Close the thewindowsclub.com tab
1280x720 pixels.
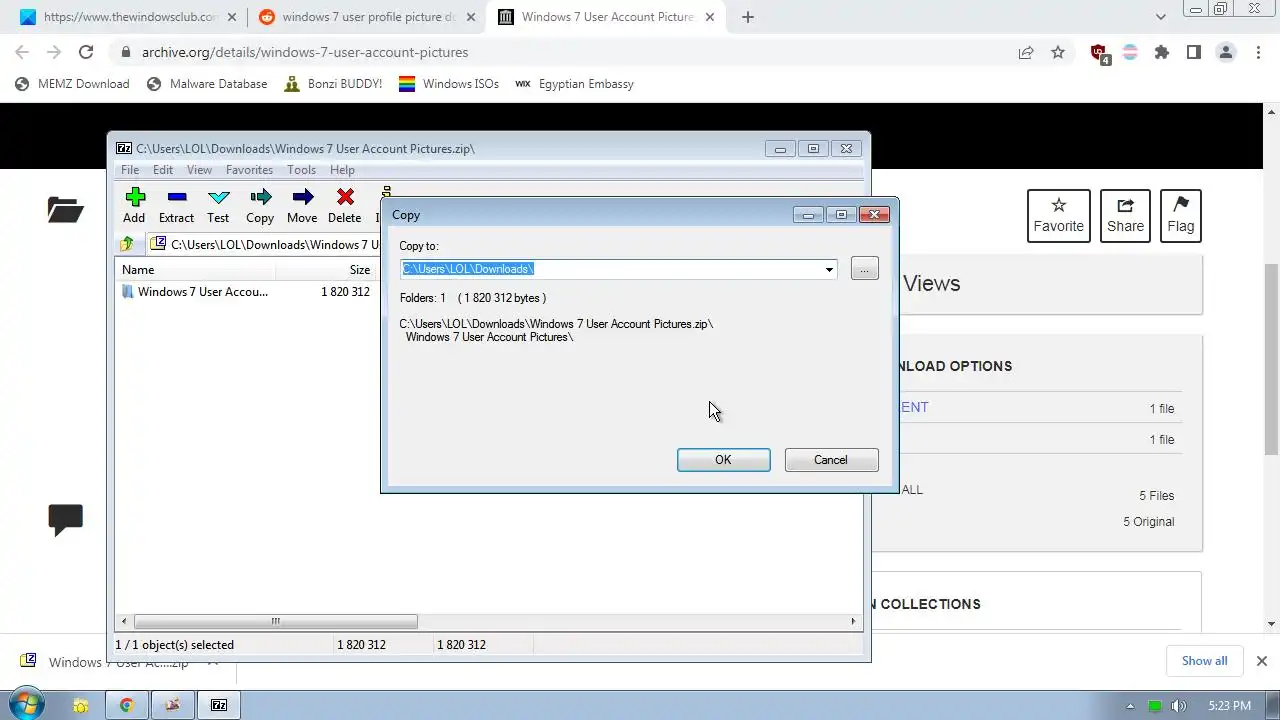tap(231, 17)
